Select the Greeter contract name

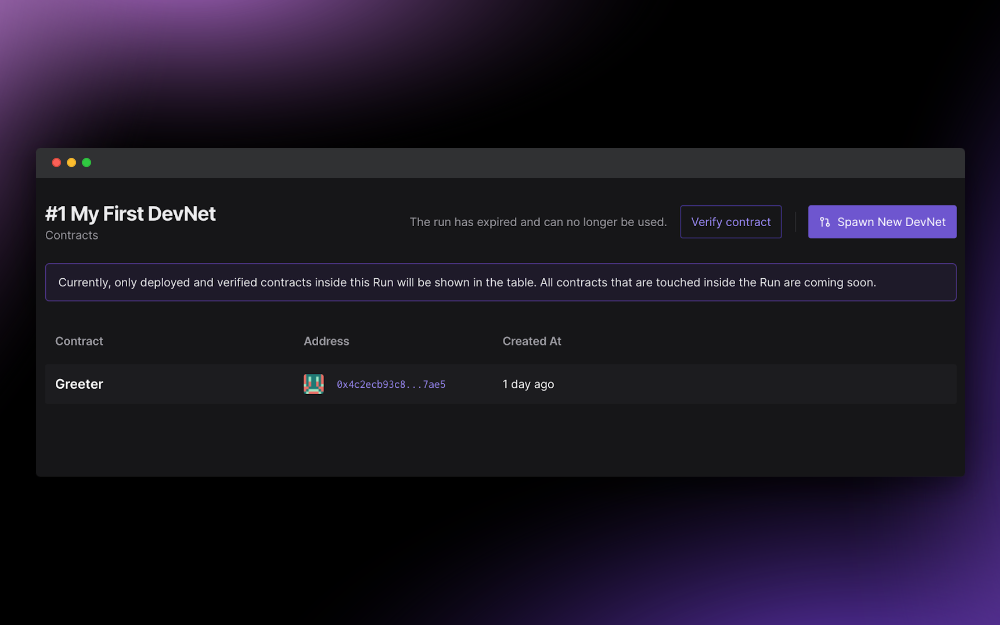pyautogui.click(x=79, y=384)
